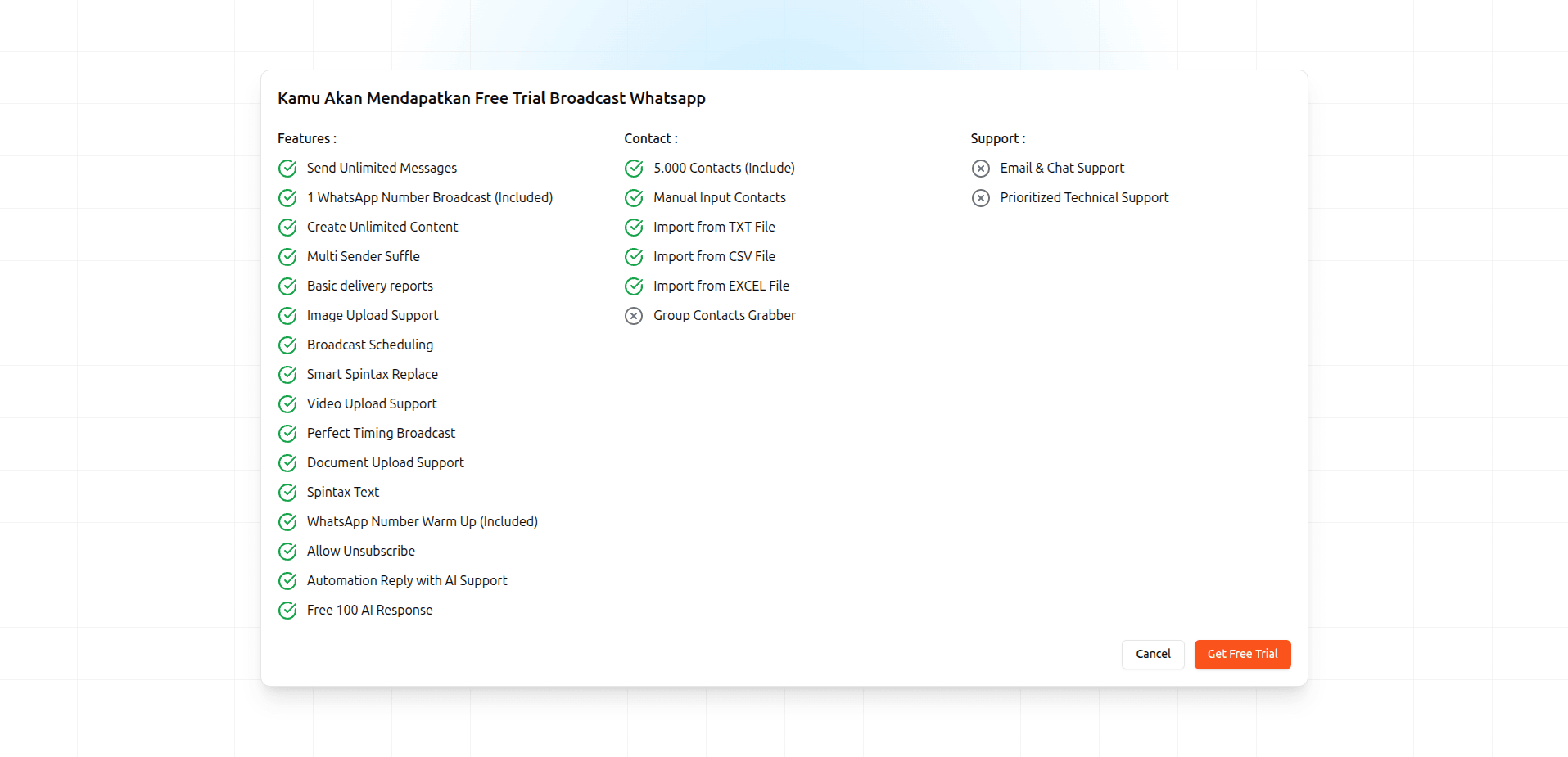Screen dimensions: 1568x757
Task: Select the check icon for Broadcast Scheduling
Action: 287,345
